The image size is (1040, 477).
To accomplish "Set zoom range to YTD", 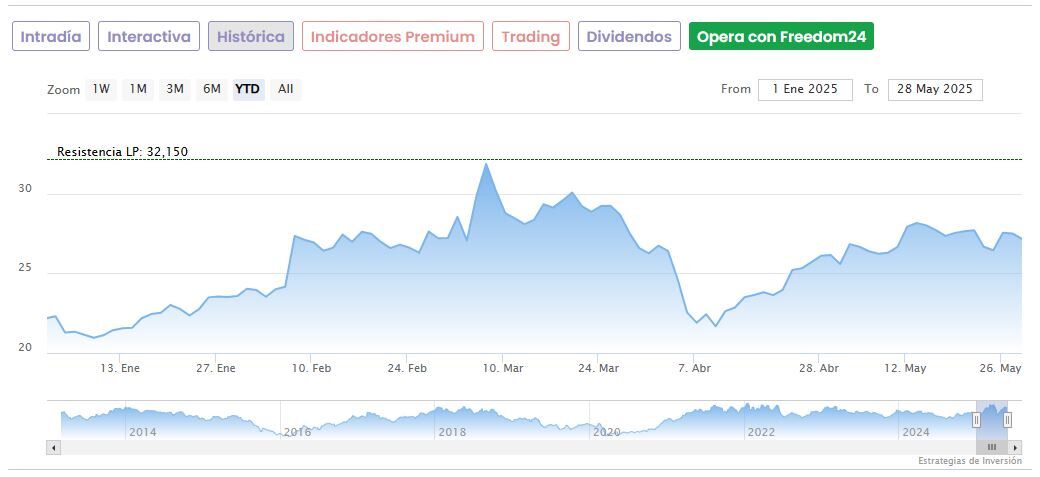I will click(x=247, y=89).
